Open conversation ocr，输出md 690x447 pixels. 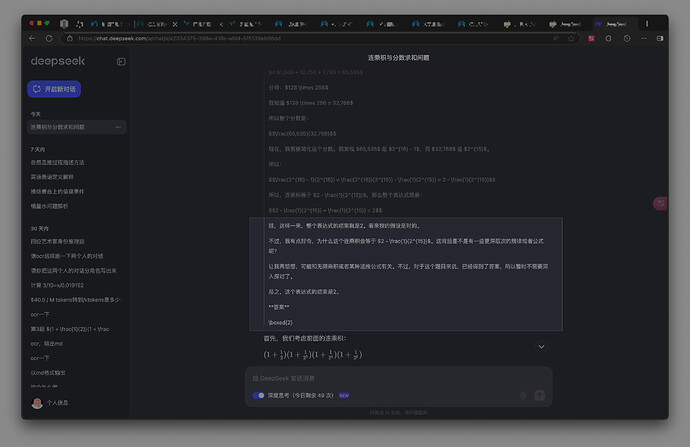point(47,343)
